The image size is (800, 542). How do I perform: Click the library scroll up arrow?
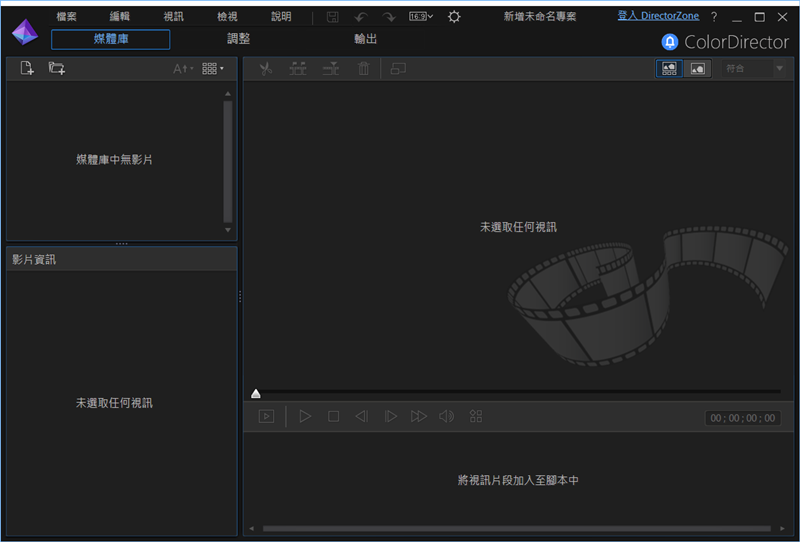(228, 93)
